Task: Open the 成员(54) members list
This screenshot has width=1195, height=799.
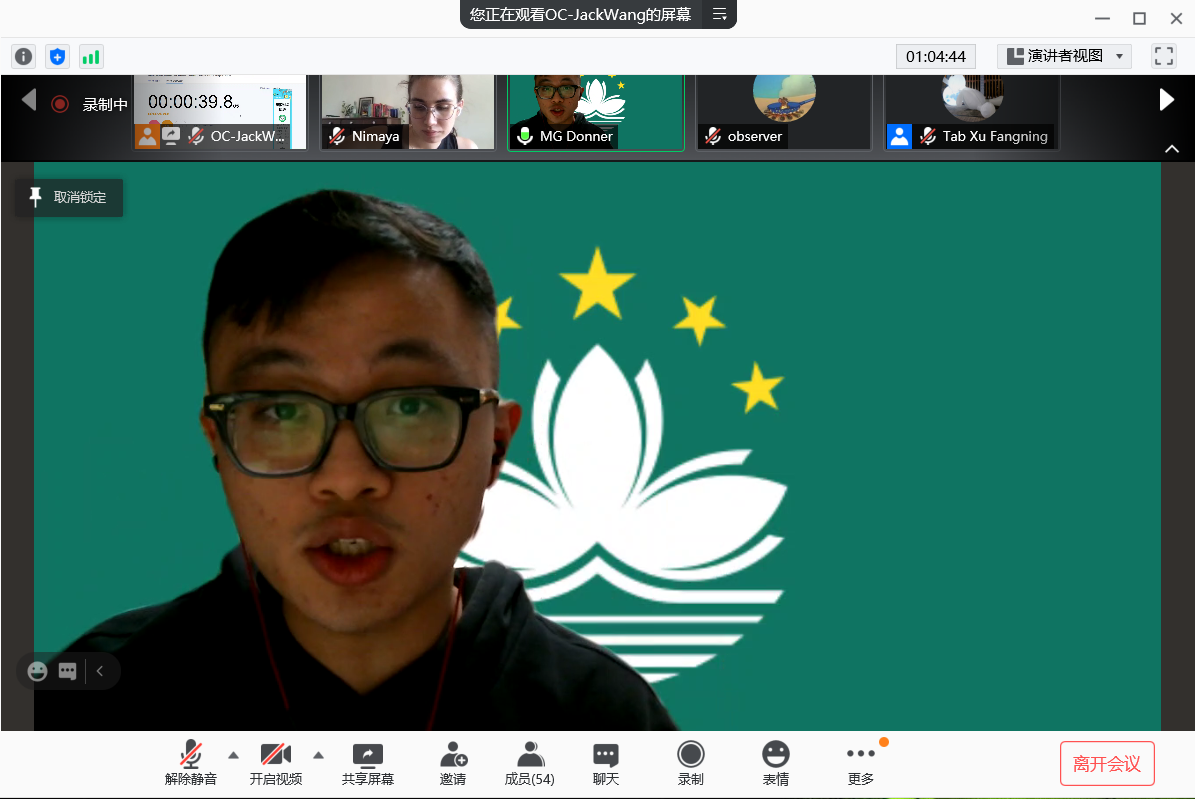Action: click(x=530, y=763)
